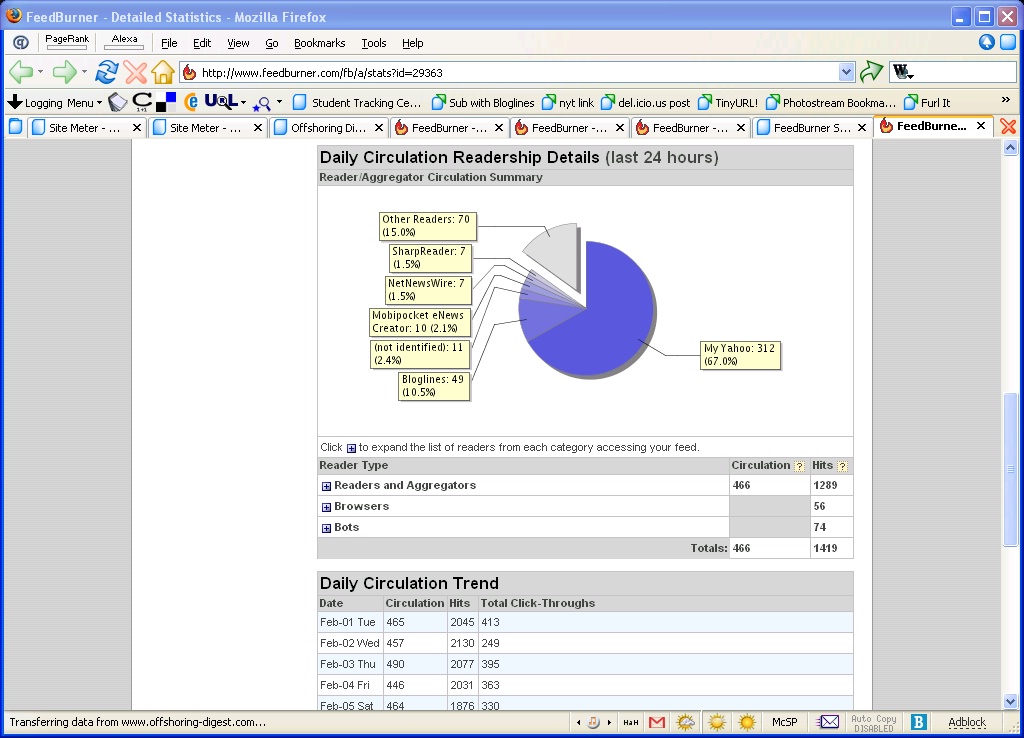Close the current tab with the red X at tab bar end
Viewport: 1024px width, 738px height.
(x=1008, y=127)
